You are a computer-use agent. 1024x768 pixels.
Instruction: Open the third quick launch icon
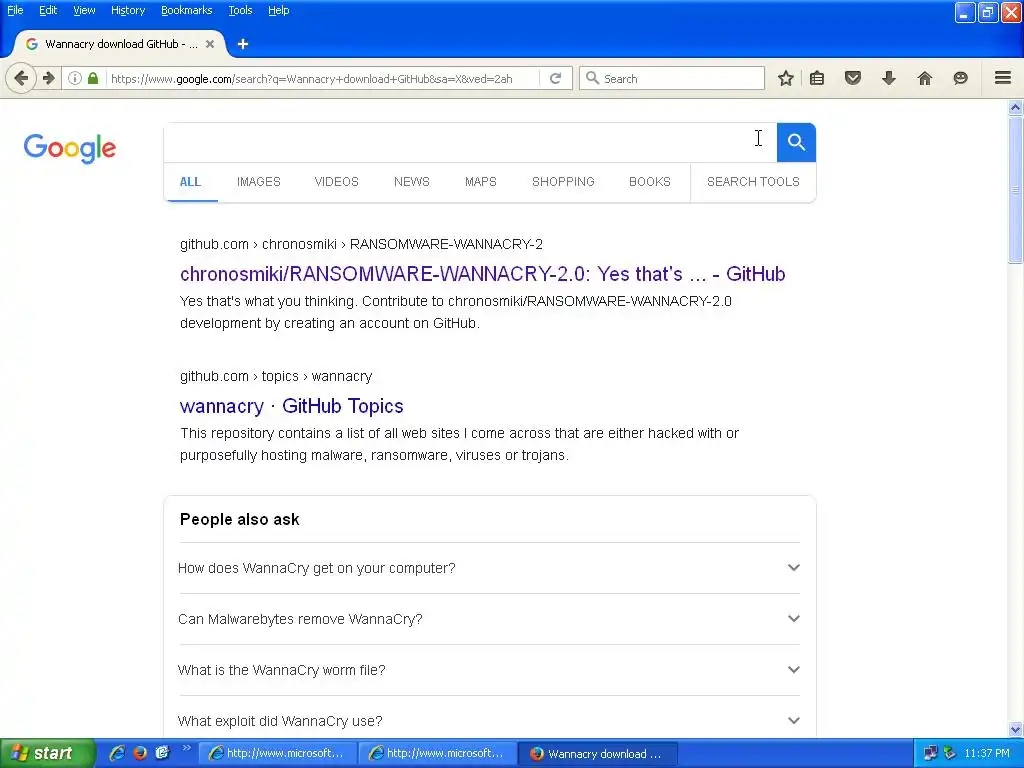coord(163,753)
